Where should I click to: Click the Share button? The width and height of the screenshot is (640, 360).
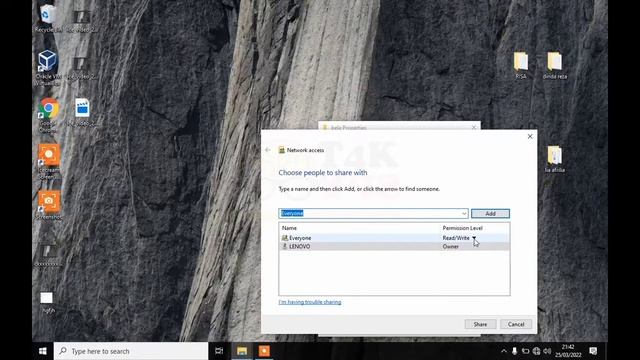click(x=480, y=324)
